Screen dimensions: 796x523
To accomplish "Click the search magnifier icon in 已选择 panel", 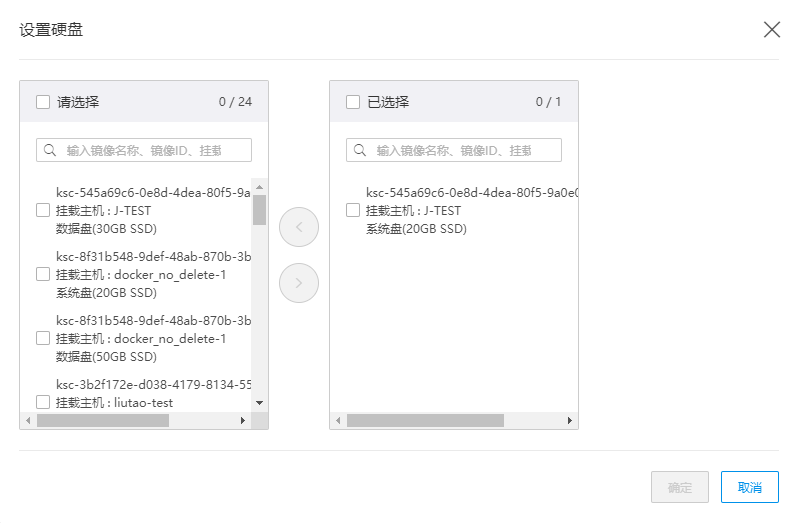I will click(360, 150).
